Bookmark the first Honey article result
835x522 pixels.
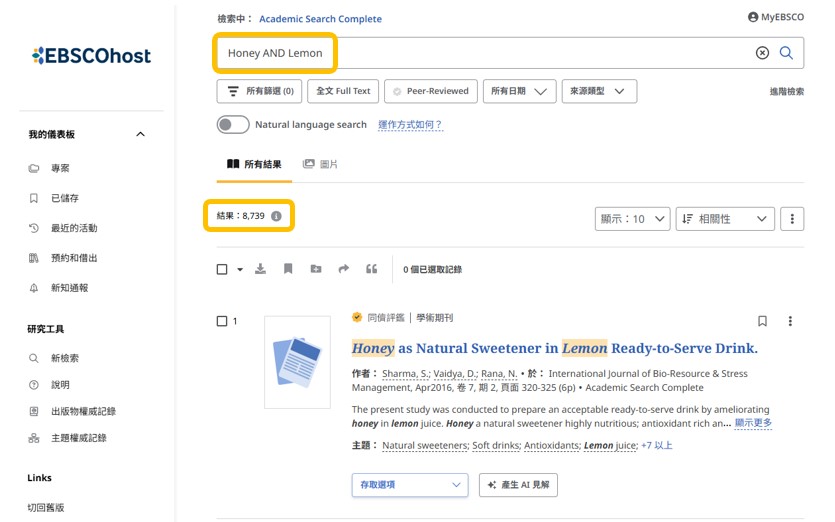[x=762, y=321]
